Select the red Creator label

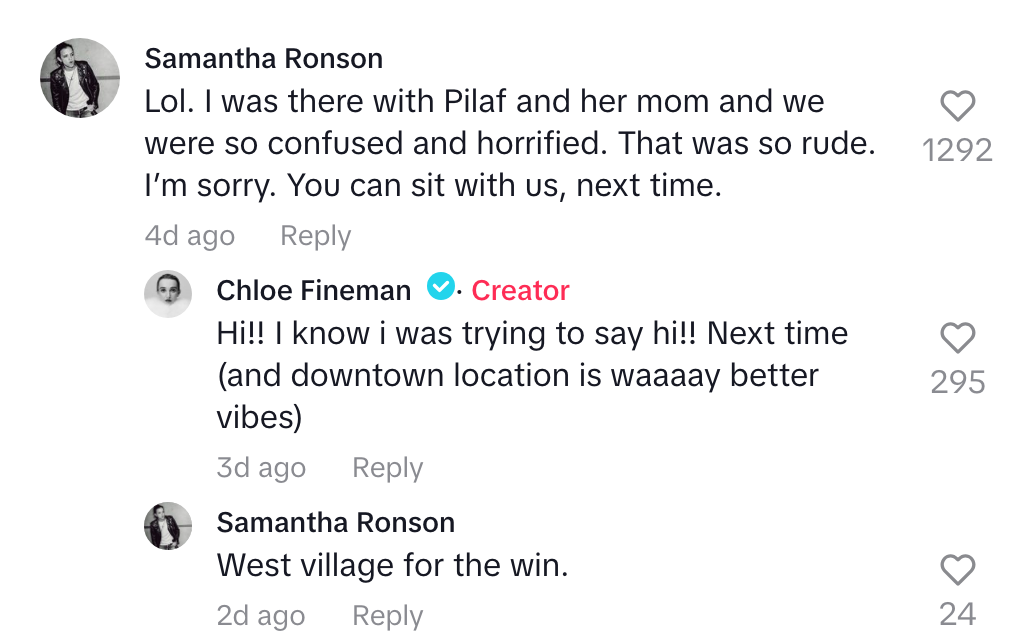coord(520,289)
